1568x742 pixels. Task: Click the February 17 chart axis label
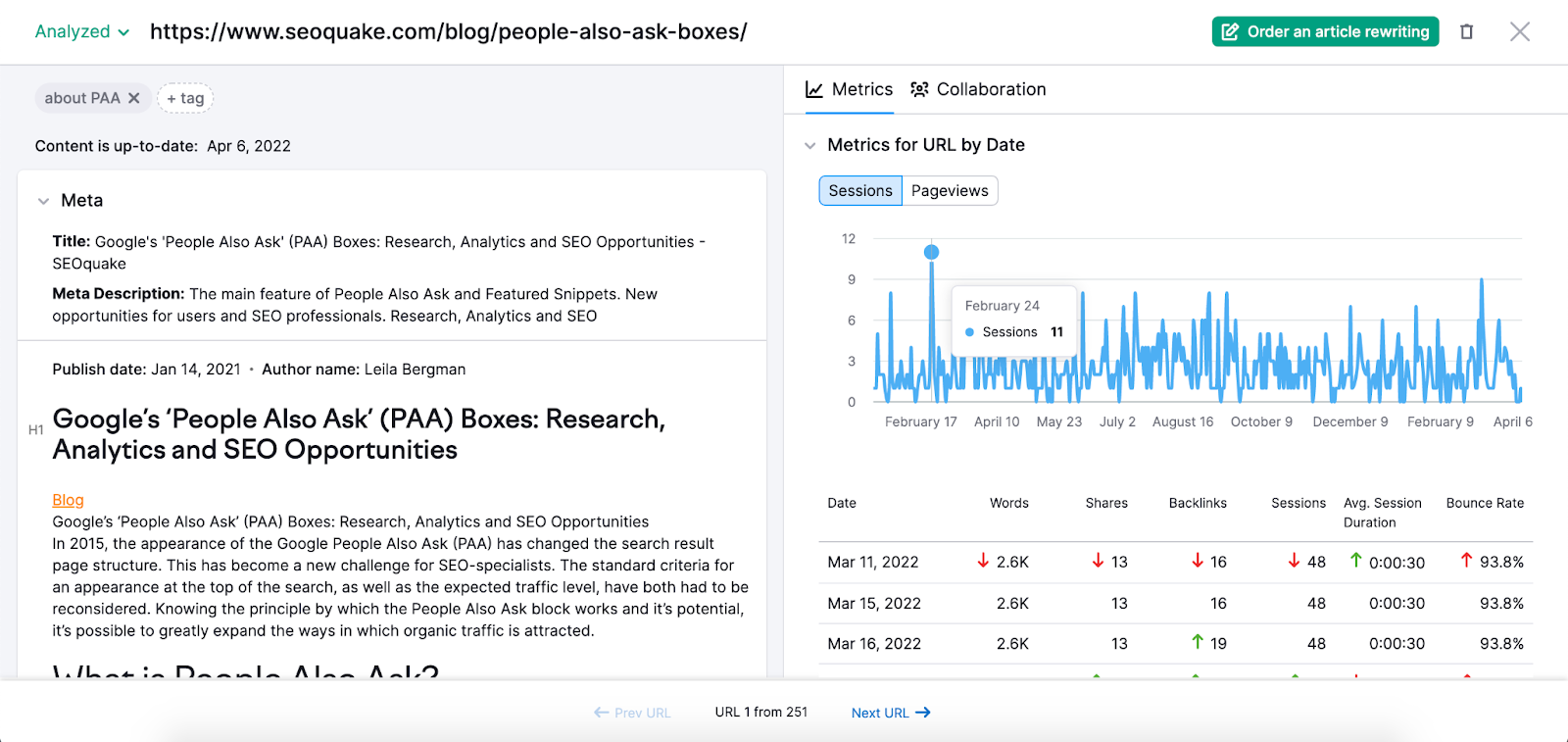[920, 421]
